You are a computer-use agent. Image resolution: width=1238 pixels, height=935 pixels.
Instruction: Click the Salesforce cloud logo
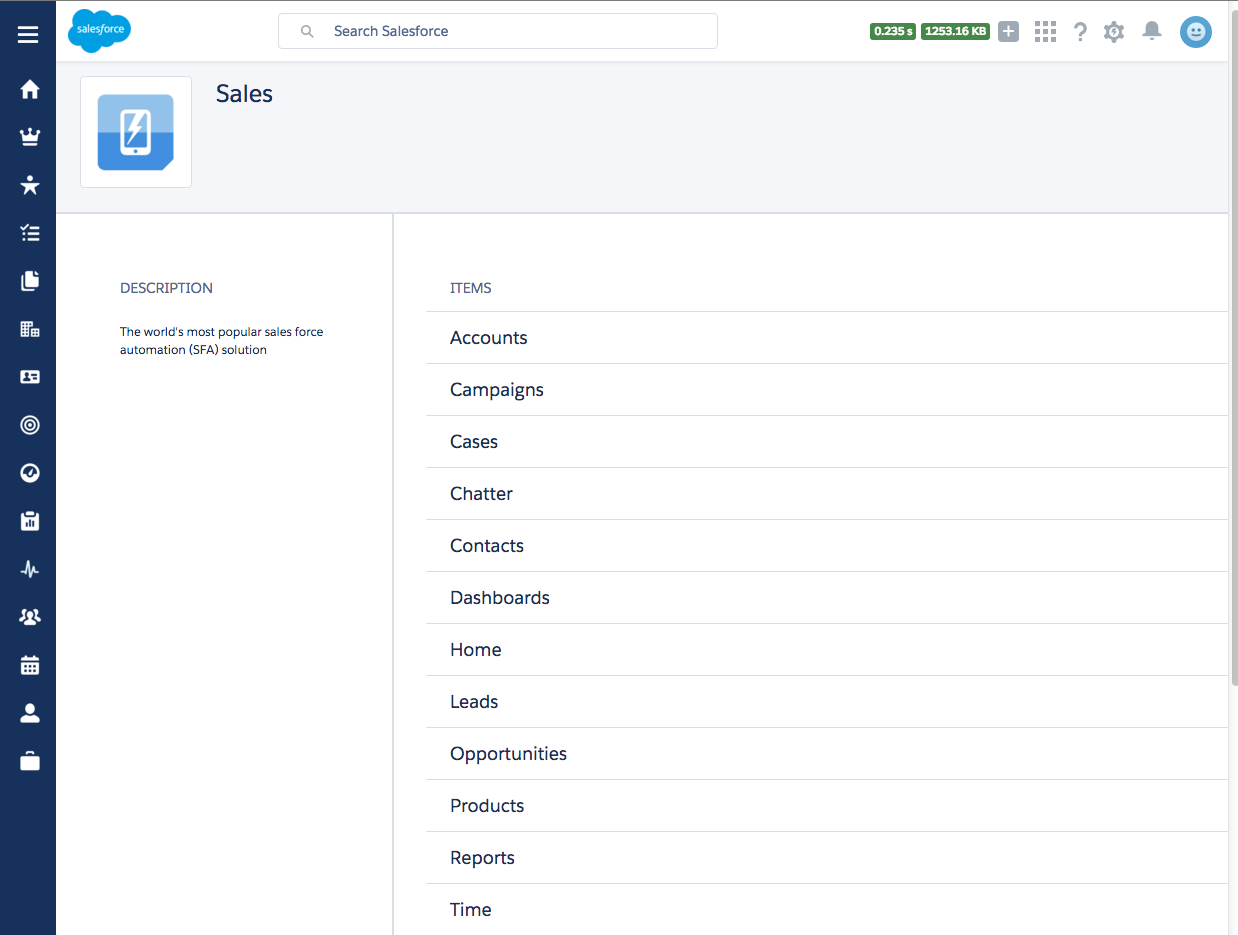[99, 31]
